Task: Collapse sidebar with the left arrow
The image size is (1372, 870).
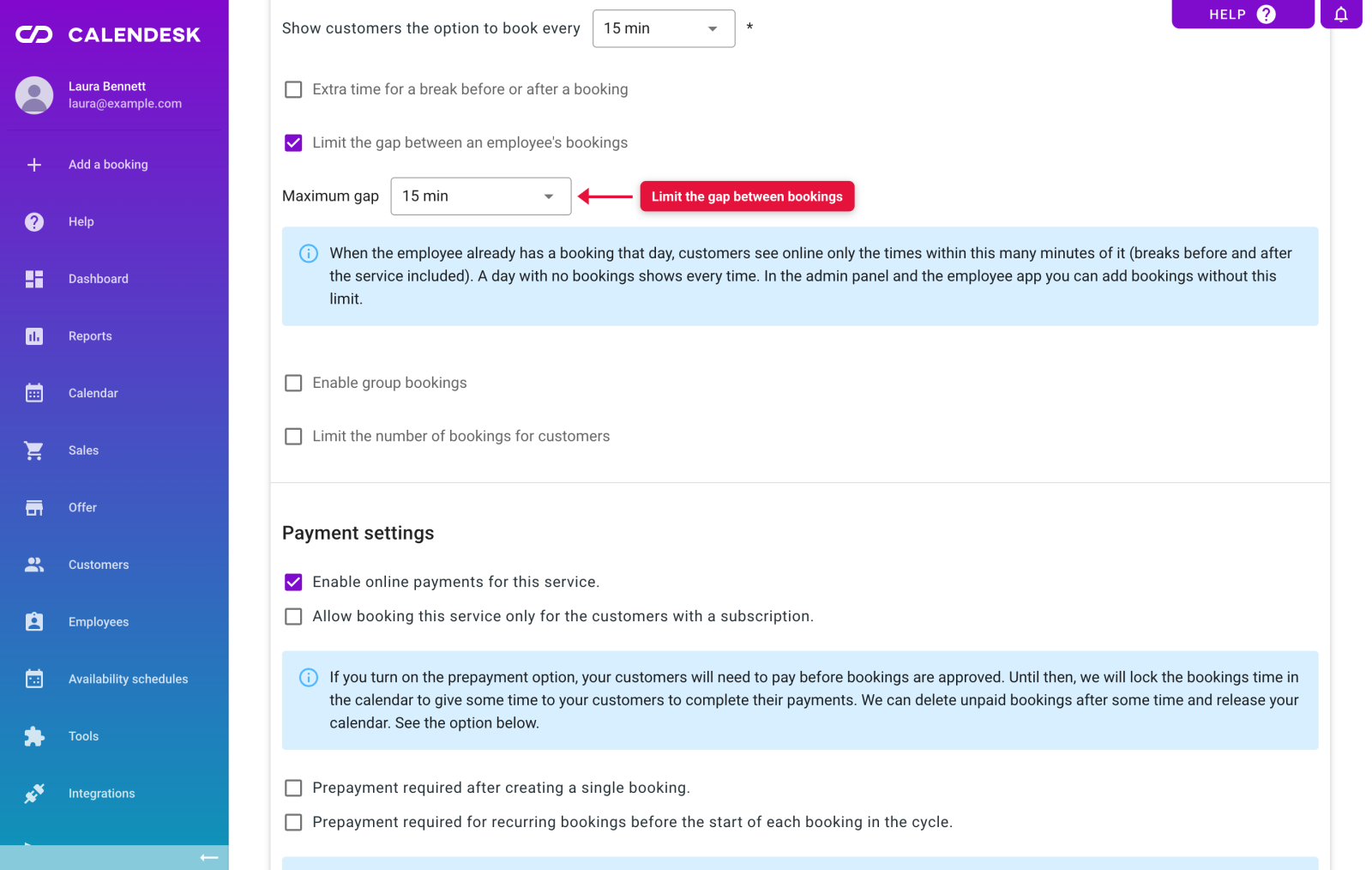Action: click(x=209, y=857)
